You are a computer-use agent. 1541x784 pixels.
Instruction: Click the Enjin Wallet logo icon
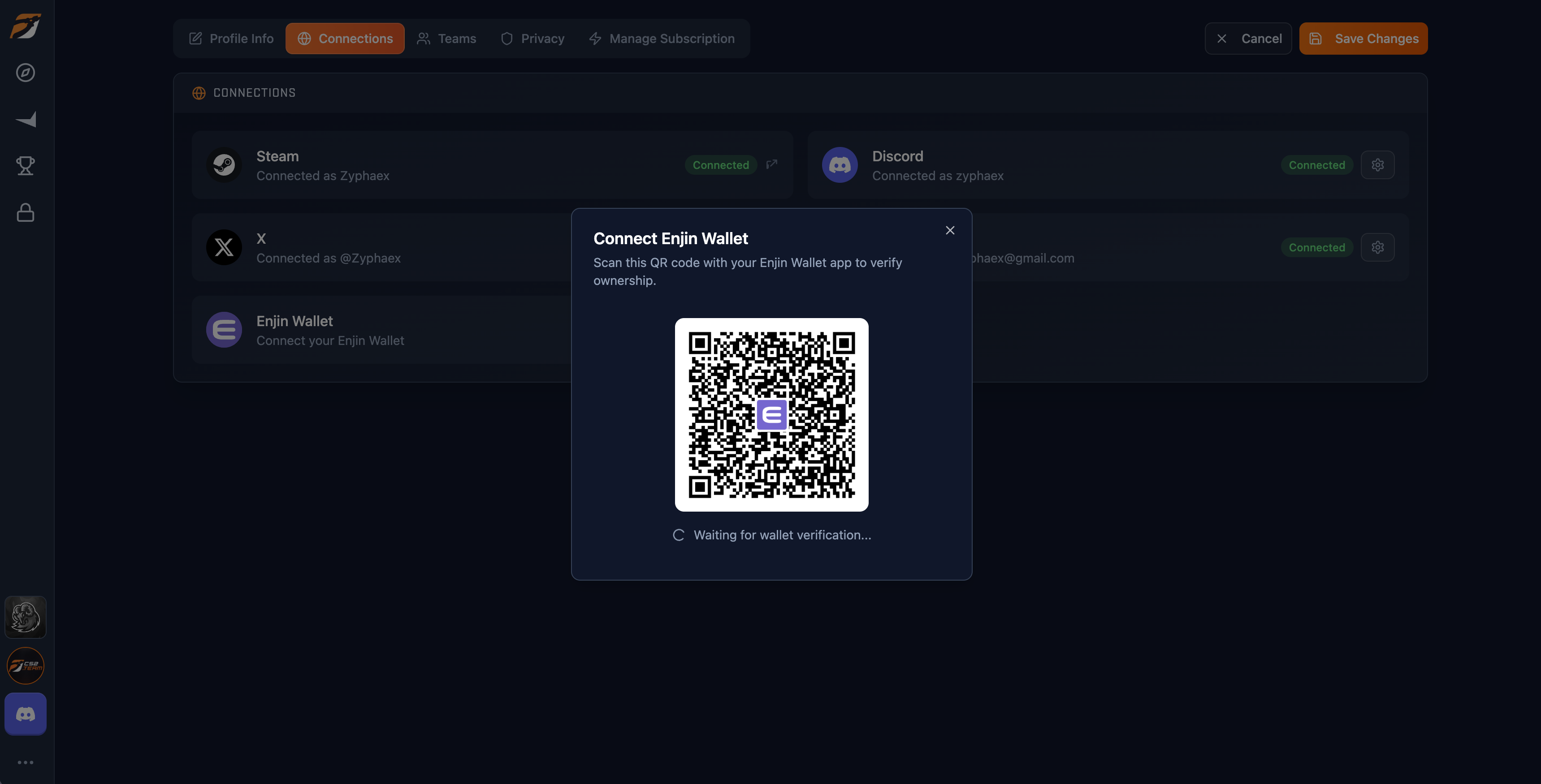click(x=224, y=330)
